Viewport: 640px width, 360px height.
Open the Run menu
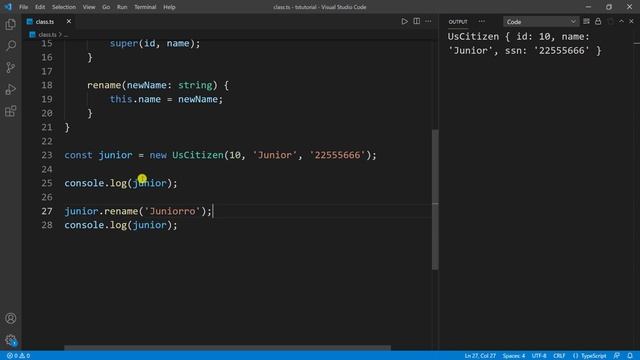[122, 7]
